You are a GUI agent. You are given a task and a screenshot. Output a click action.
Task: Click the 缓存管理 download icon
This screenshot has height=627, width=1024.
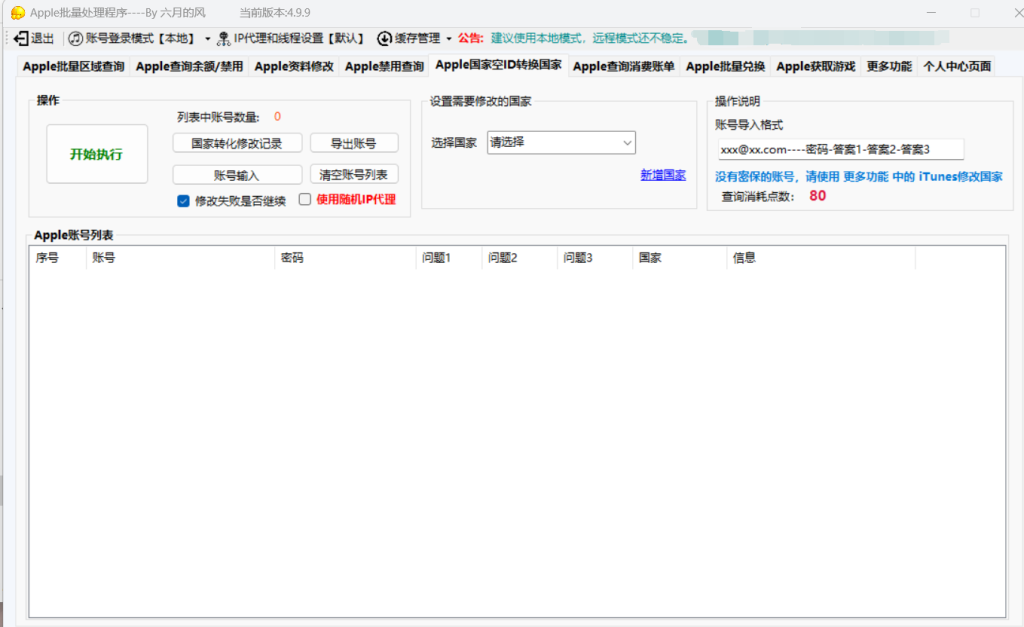(384, 38)
